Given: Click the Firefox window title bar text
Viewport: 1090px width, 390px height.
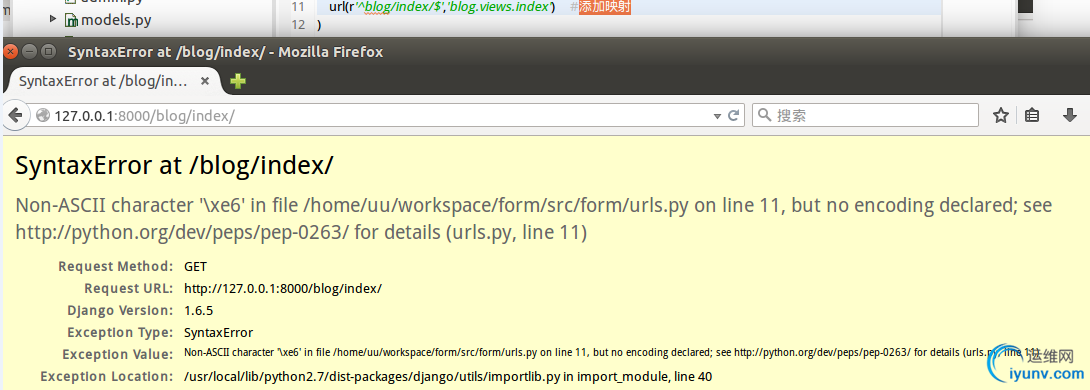Looking at the screenshot, I should tap(225, 52).
